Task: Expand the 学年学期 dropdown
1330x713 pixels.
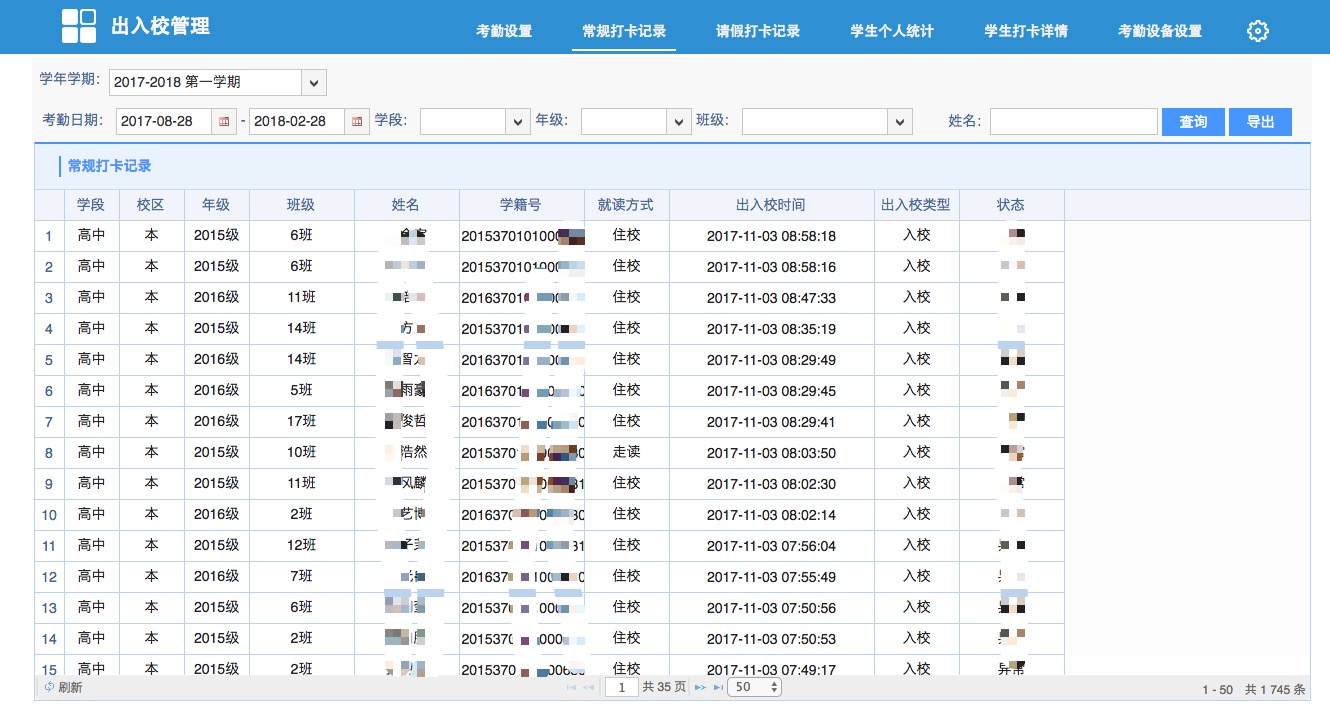Action: point(314,82)
